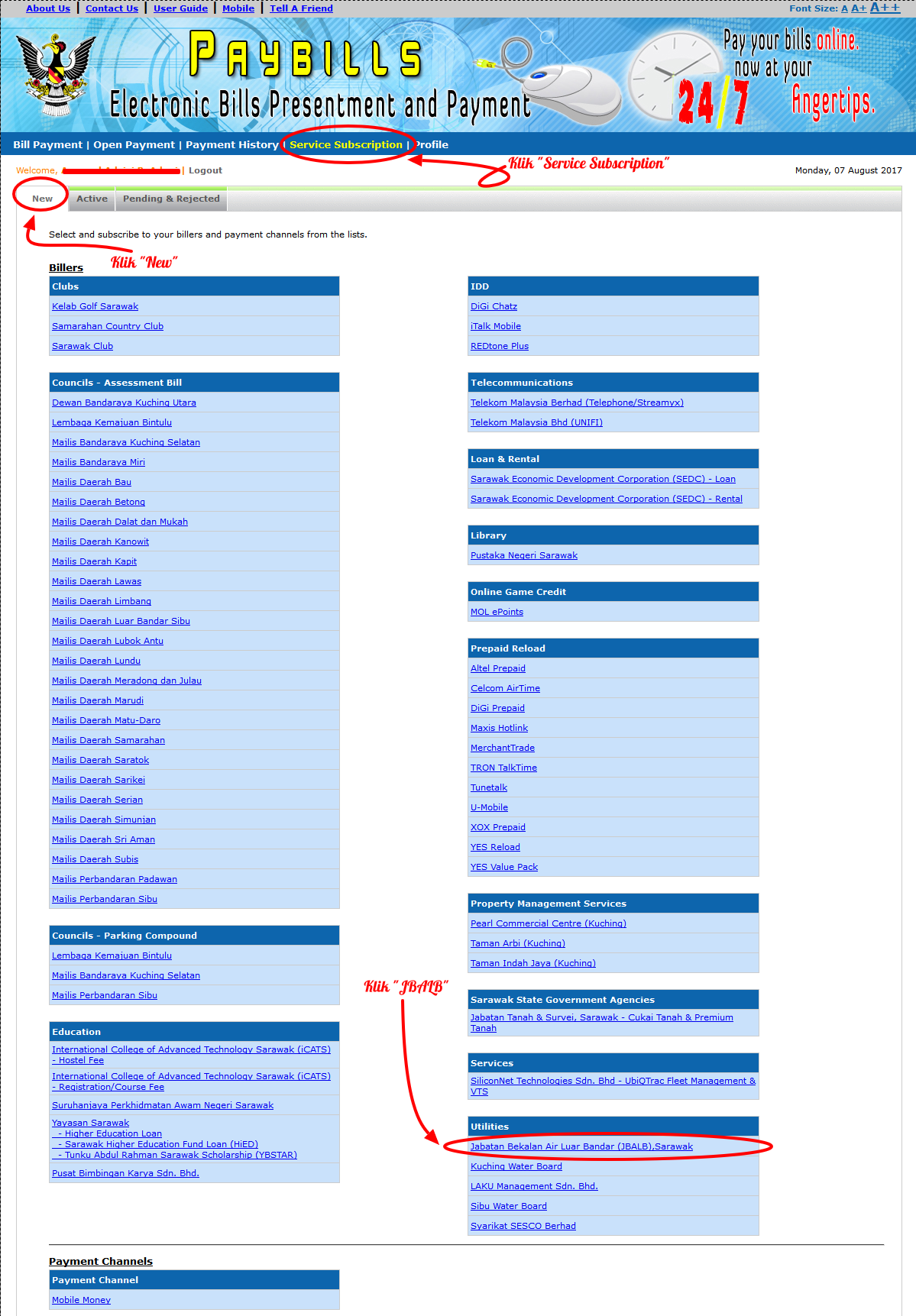Select Yayasan Sarawak biller
This screenshot has width=916, height=1316.
click(90, 1123)
